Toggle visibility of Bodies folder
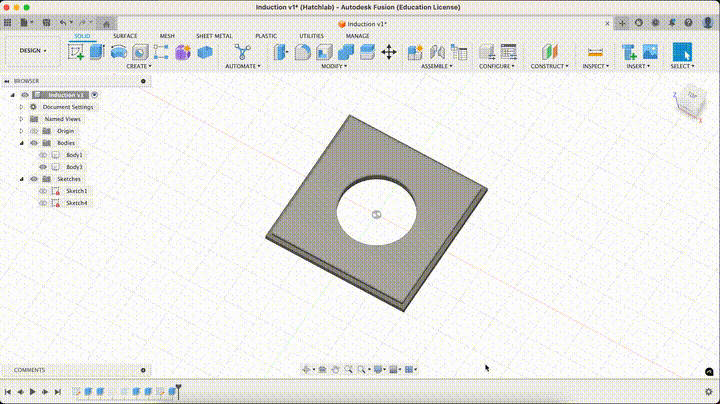Image resolution: width=720 pixels, height=404 pixels. pos(34,143)
